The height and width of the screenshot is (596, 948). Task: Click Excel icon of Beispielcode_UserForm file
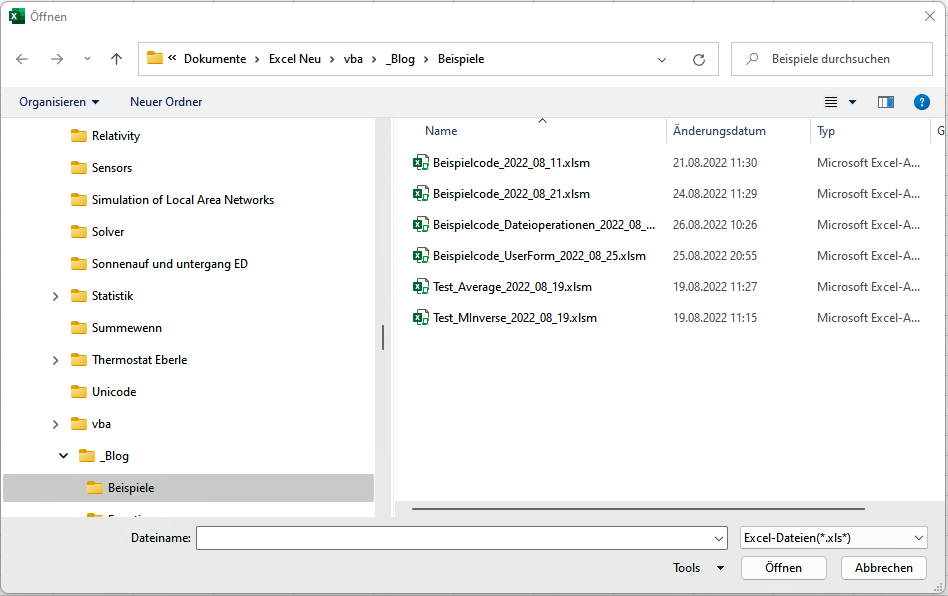(421, 256)
